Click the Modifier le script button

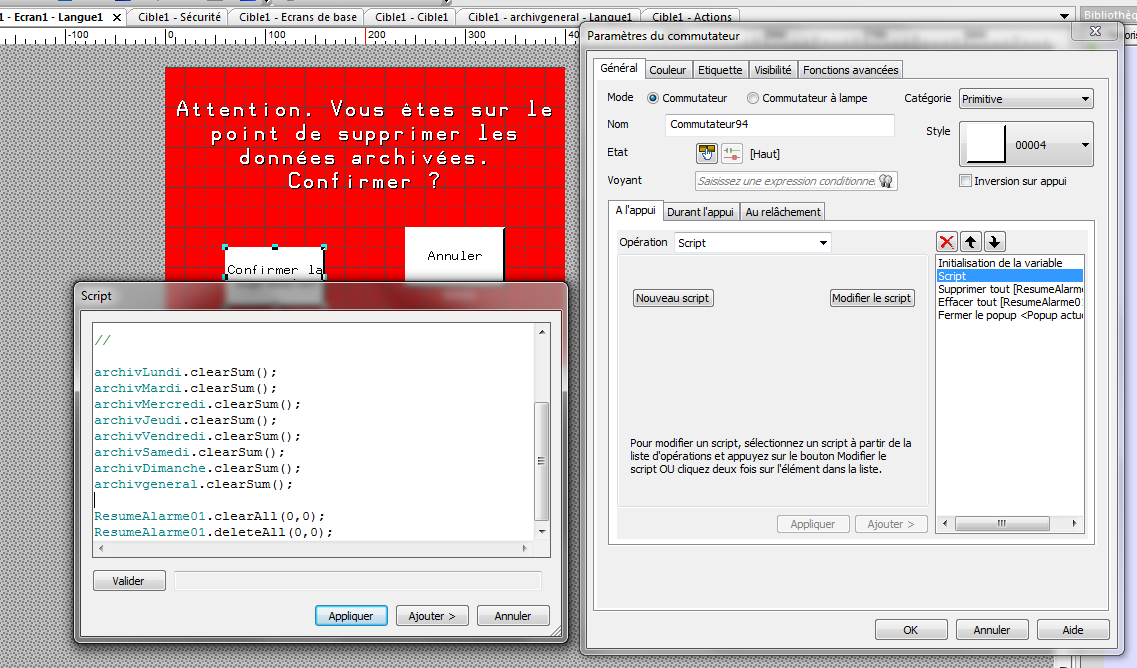click(872, 298)
